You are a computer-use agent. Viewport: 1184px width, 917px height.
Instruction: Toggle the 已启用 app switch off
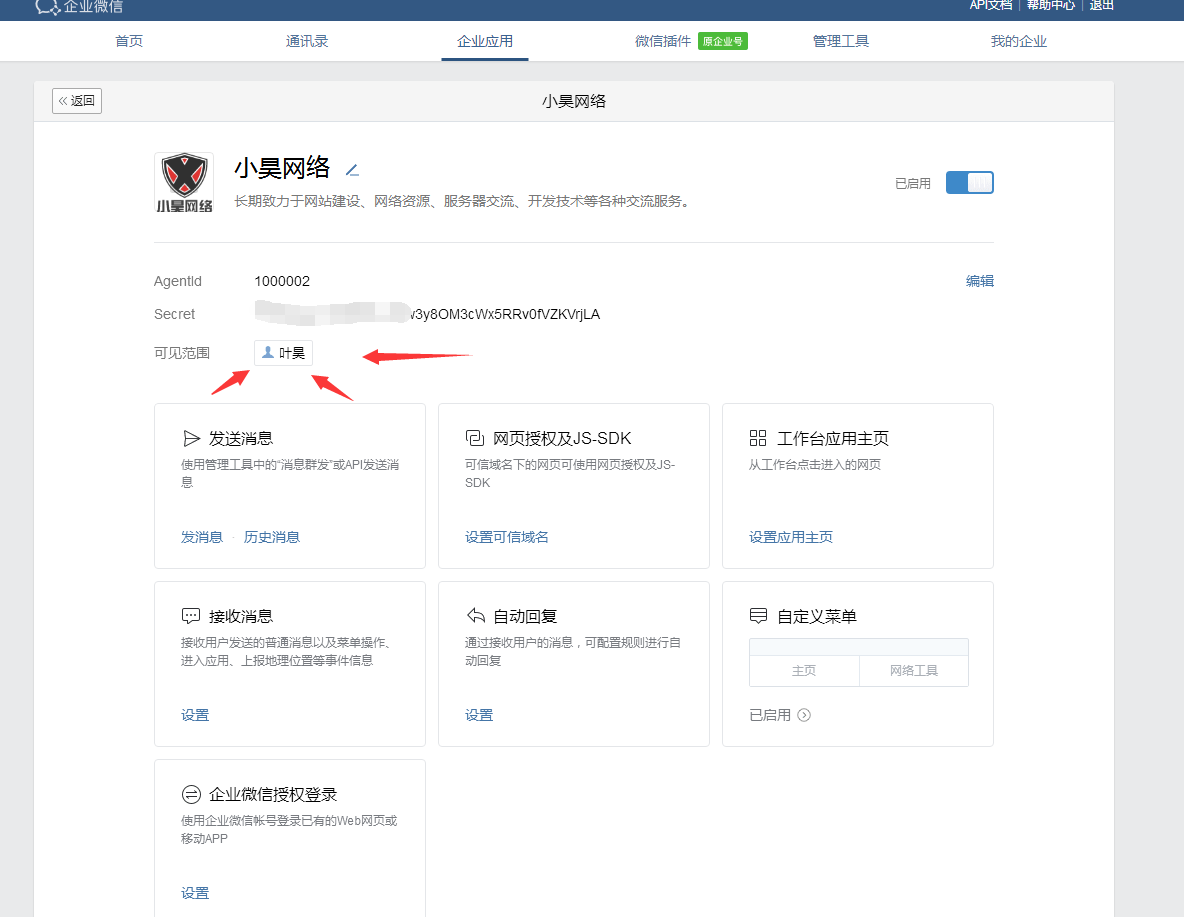click(x=969, y=183)
